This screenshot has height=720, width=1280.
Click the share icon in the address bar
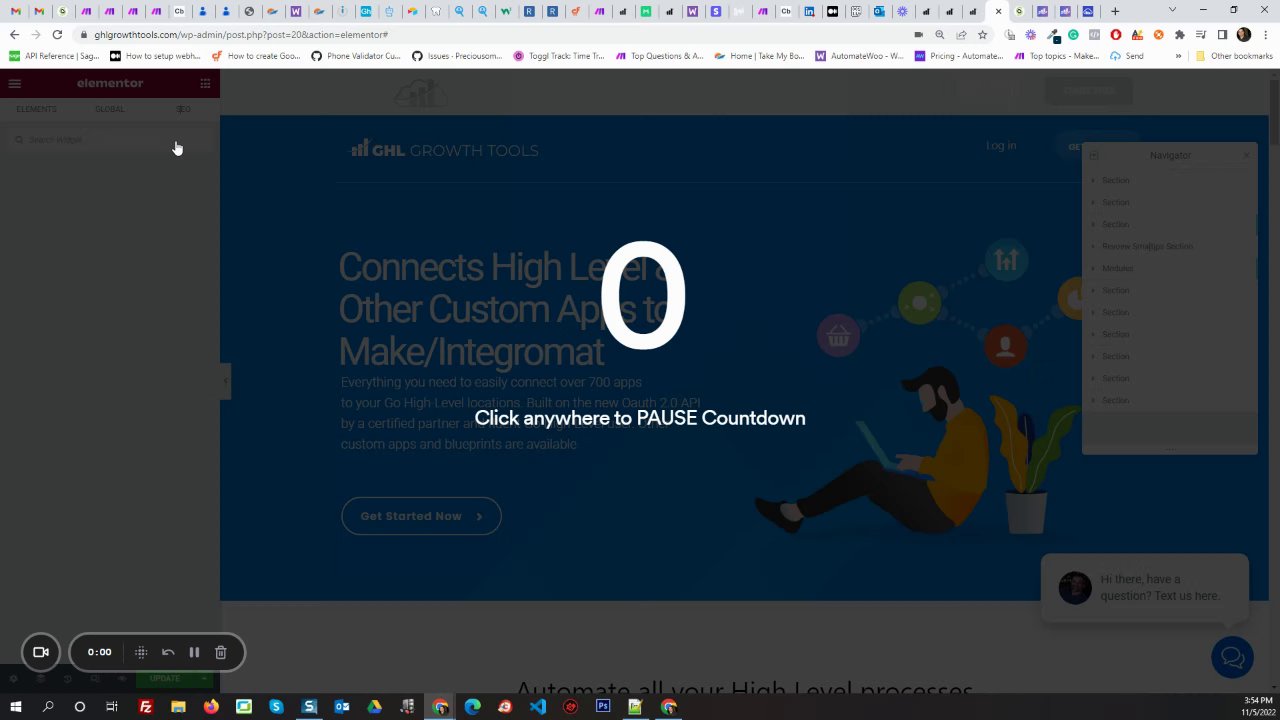pos(961,34)
